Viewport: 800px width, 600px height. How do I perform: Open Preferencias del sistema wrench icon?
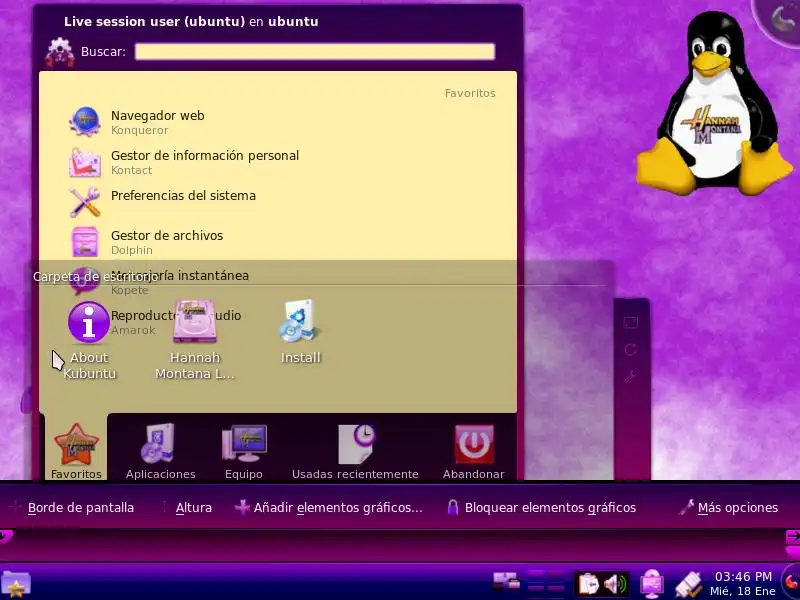(85, 202)
